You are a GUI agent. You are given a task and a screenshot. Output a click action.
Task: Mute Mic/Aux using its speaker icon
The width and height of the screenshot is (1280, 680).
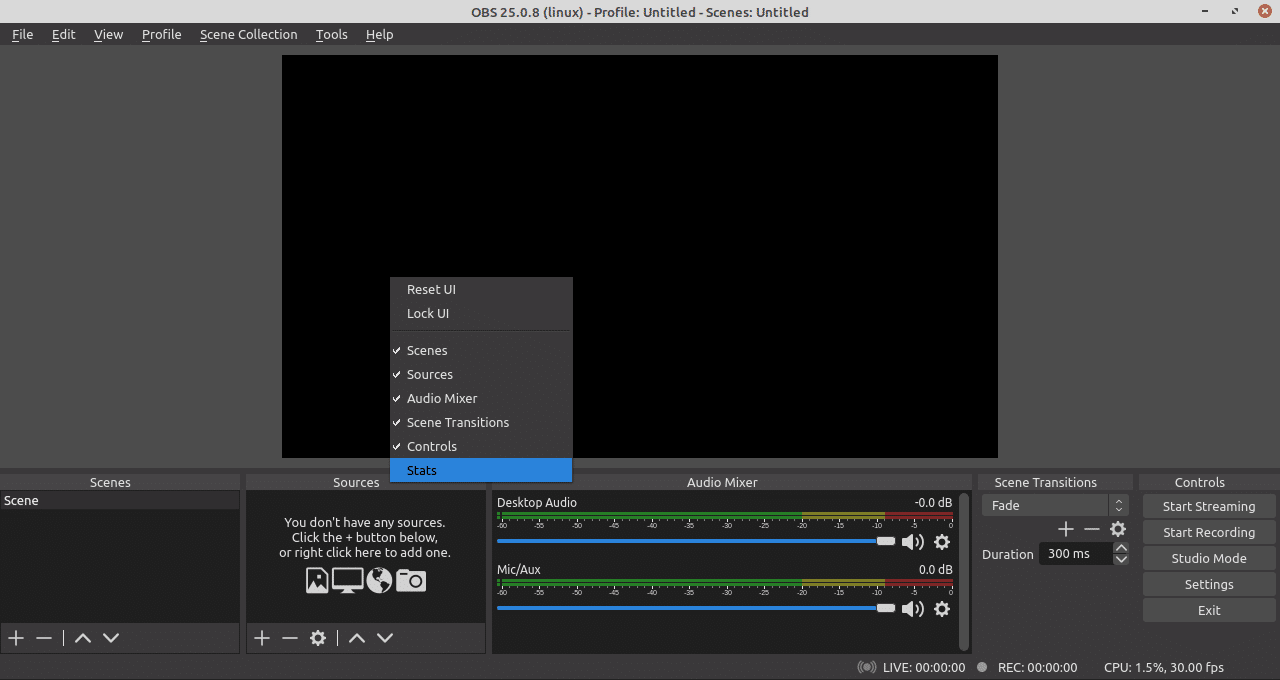coord(913,608)
